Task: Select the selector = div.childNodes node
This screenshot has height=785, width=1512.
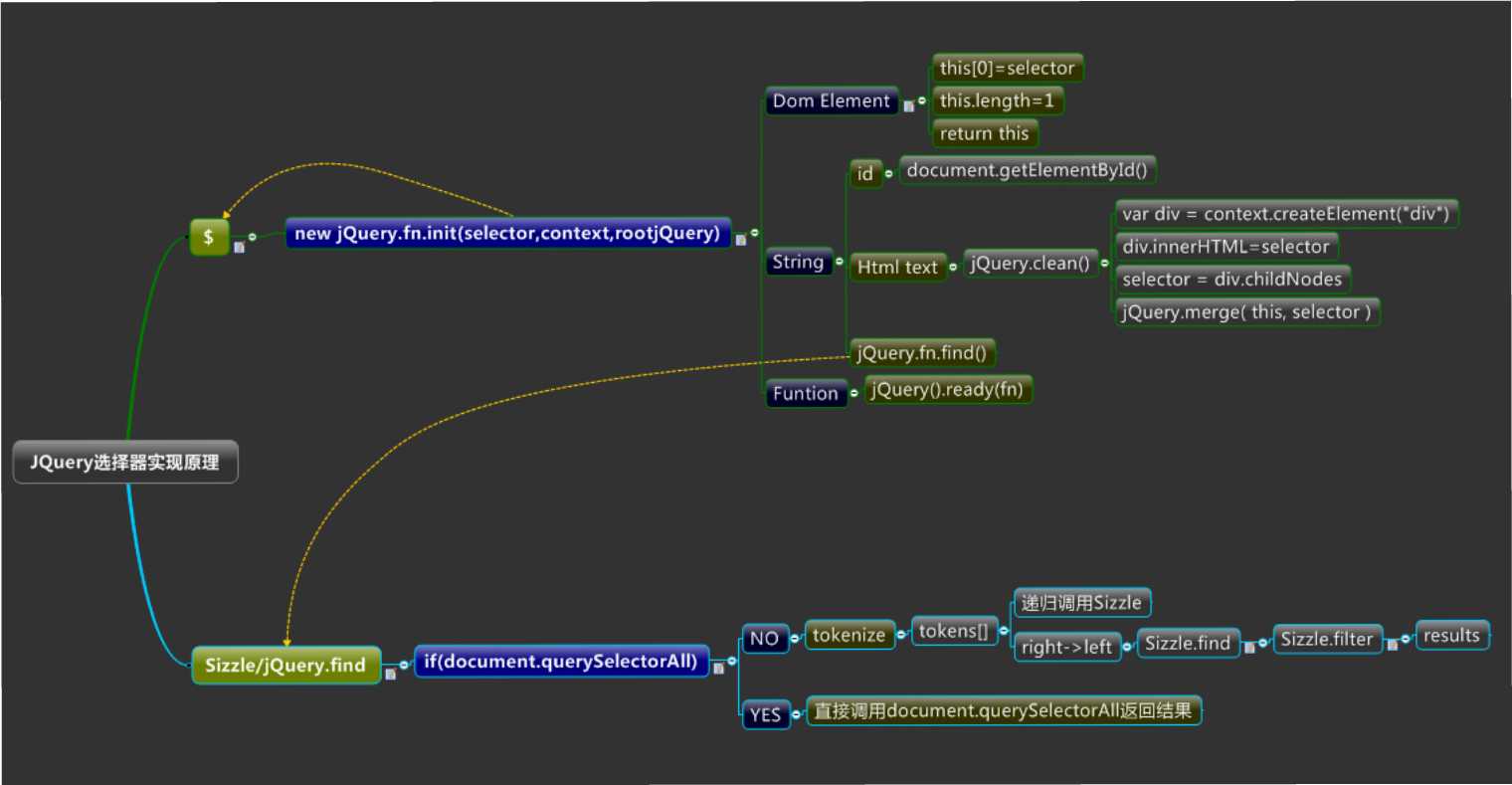Action: click(1232, 280)
